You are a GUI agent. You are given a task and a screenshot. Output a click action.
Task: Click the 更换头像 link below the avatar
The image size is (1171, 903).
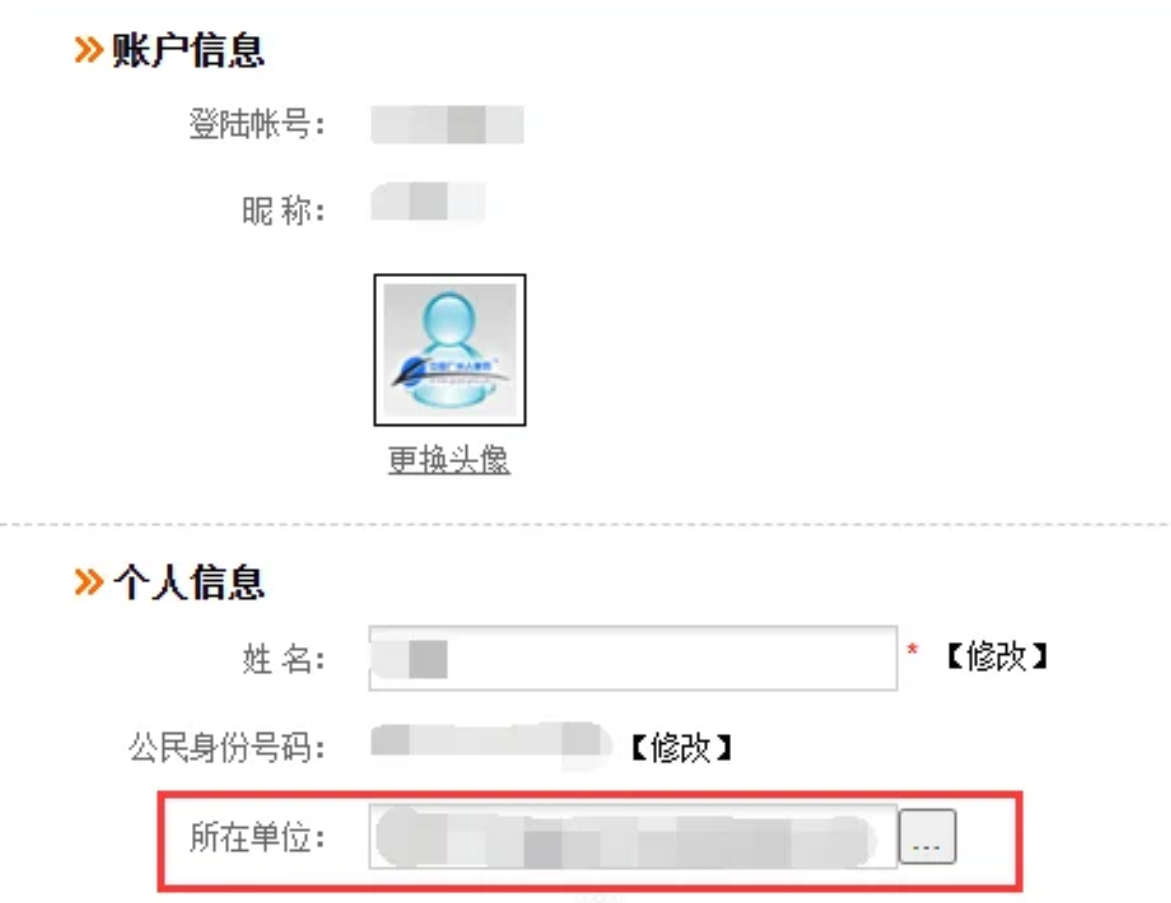click(449, 459)
